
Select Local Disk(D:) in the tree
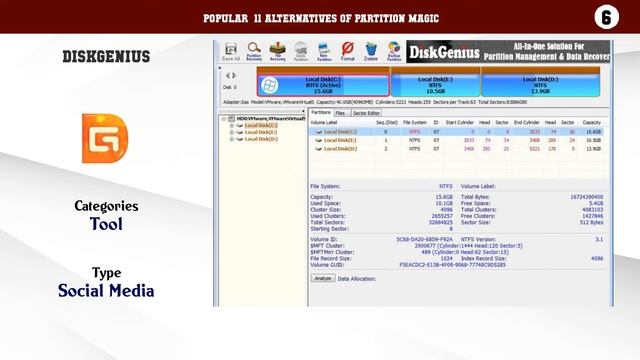click(261, 139)
